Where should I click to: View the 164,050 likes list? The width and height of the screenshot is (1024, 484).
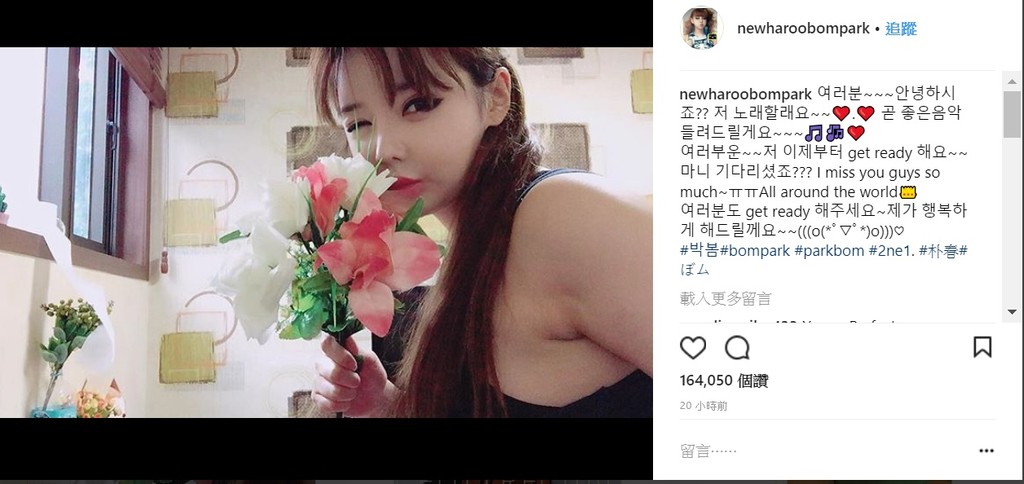(724, 381)
